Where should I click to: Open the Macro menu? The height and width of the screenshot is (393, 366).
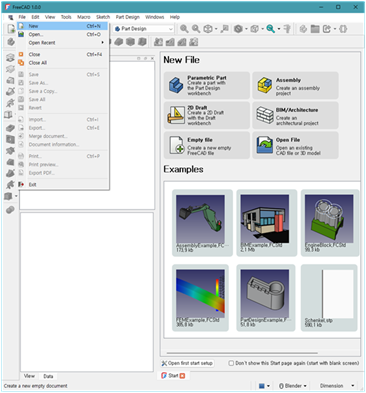coord(84,17)
